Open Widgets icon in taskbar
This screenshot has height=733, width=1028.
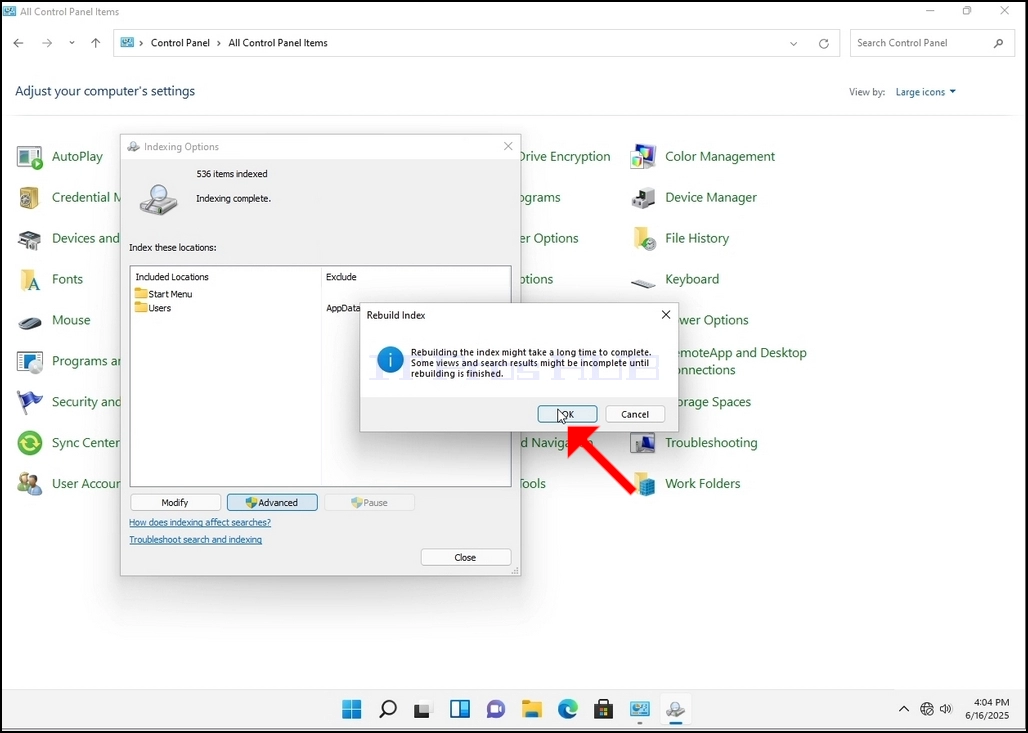point(460,709)
